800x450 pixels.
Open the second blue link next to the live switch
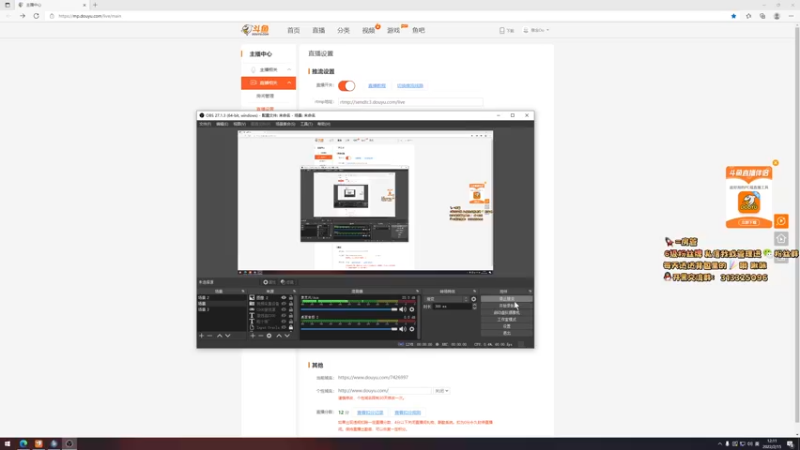410,86
